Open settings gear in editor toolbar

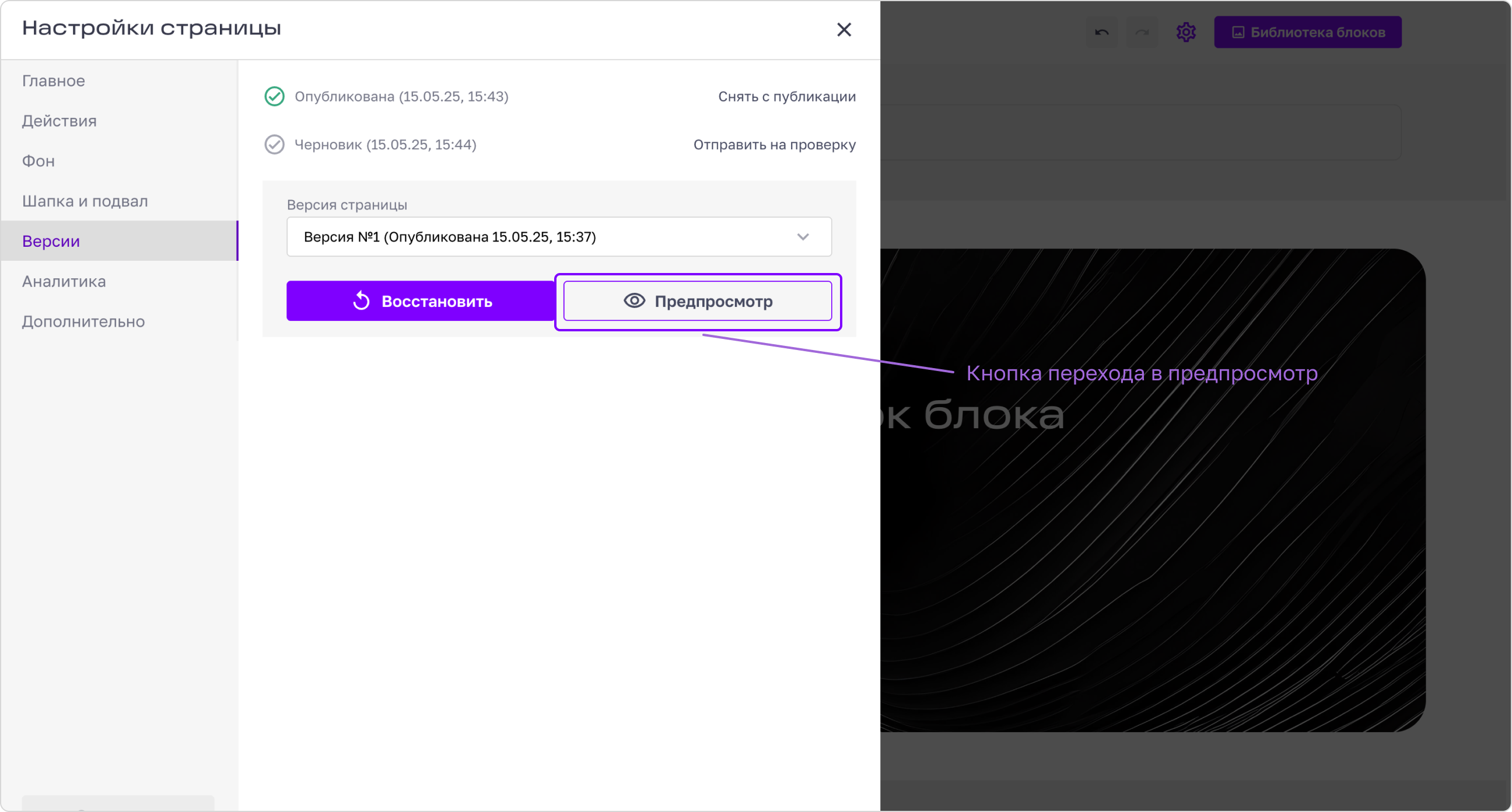coord(1186,32)
